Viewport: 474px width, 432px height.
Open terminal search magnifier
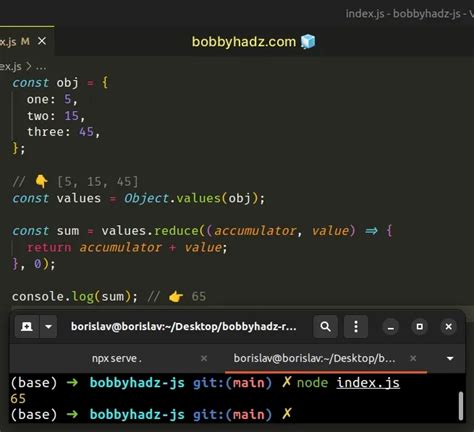(325, 326)
